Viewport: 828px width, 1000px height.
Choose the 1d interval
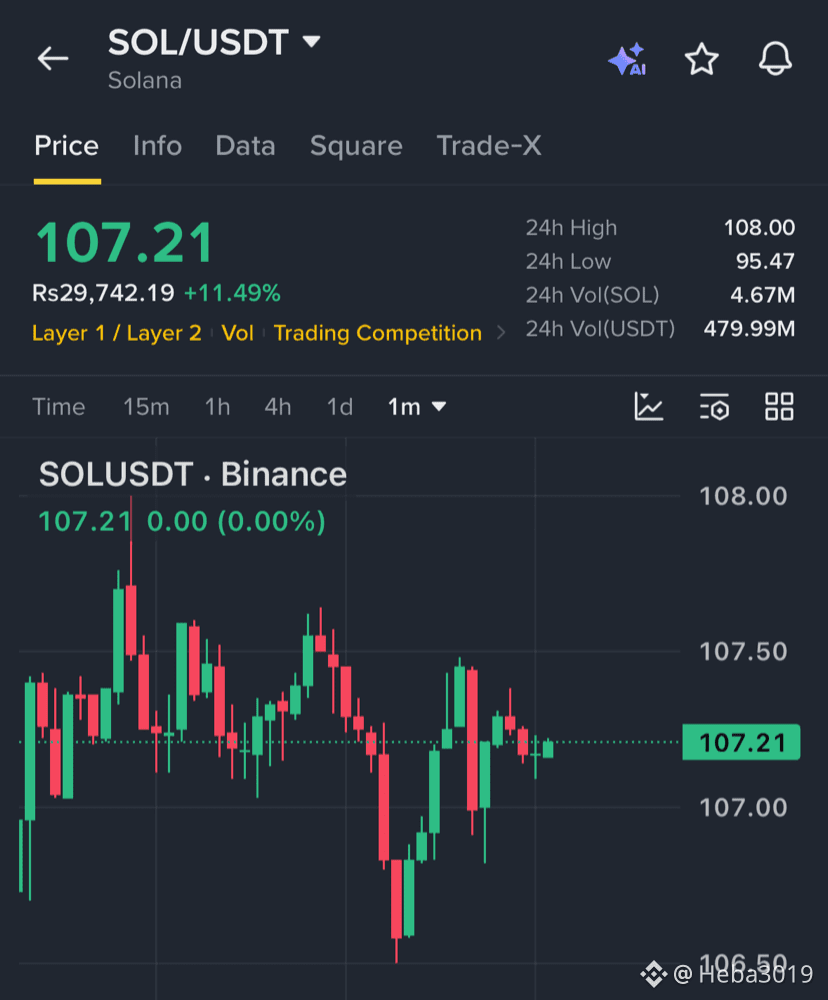coord(339,407)
